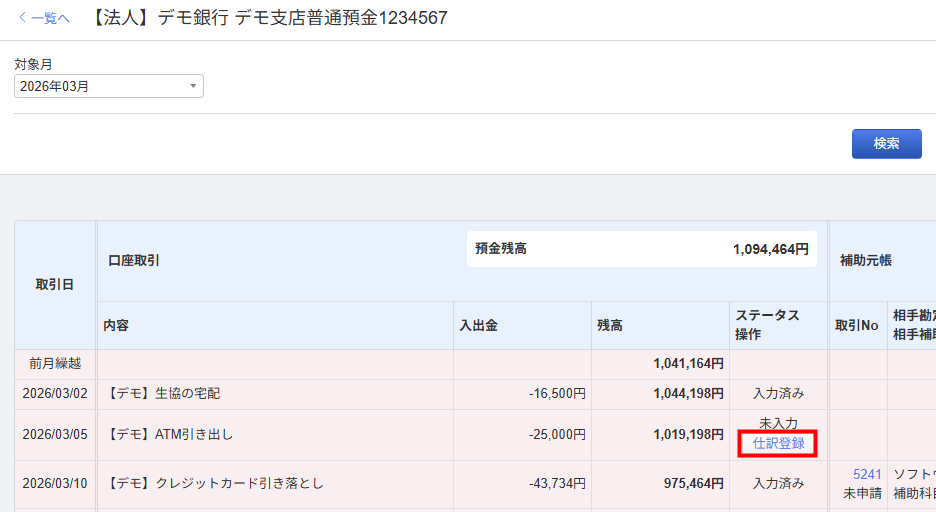Screen dimensions: 936x512
Task: Click the dropdown arrow on 2026年03月
Action: [193, 86]
